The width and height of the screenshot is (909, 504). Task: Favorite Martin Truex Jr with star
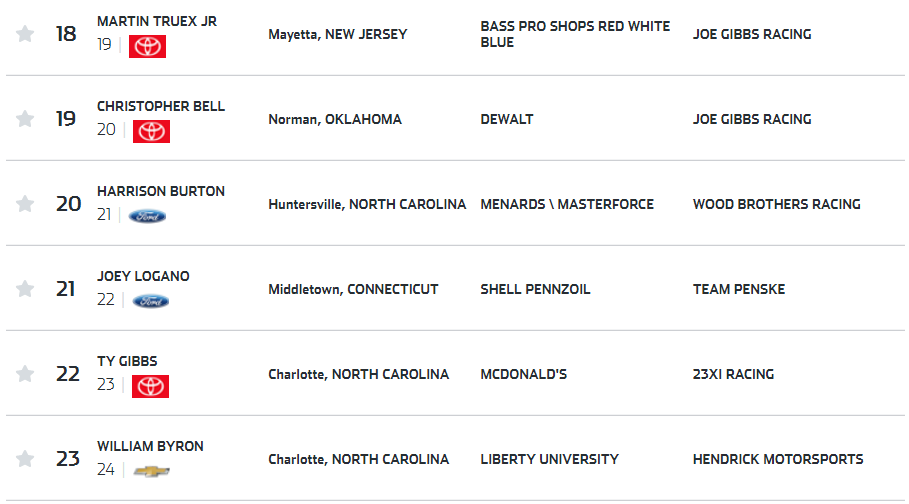25,34
